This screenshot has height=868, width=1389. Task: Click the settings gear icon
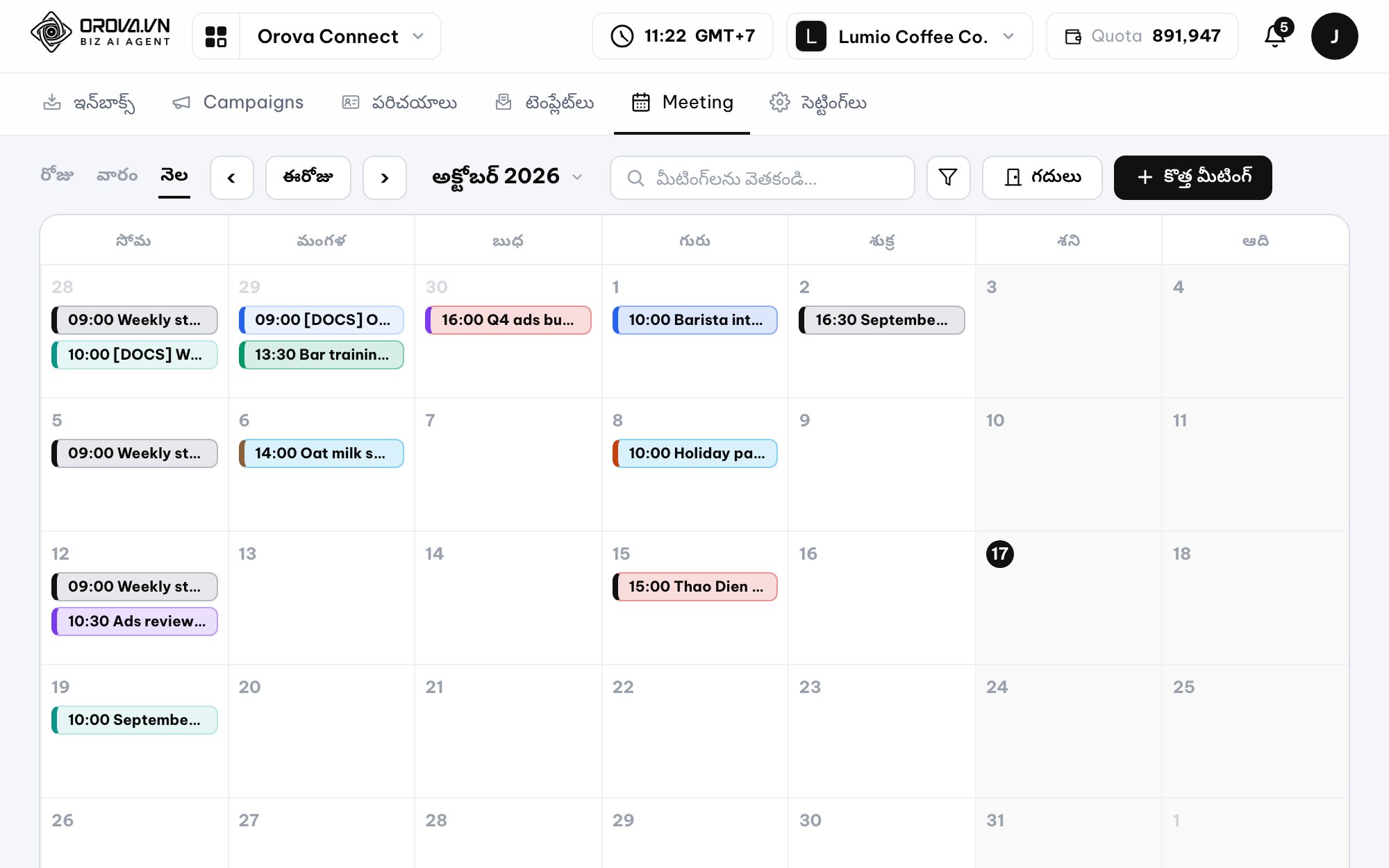[x=780, y=103]
